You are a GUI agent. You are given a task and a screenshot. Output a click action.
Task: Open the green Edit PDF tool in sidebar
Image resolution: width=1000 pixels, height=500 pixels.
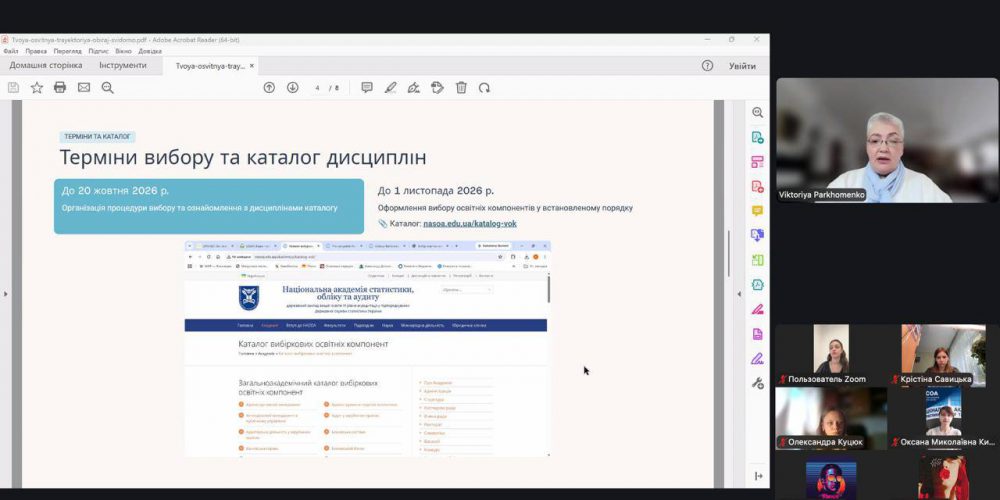[x=757, y=260]
